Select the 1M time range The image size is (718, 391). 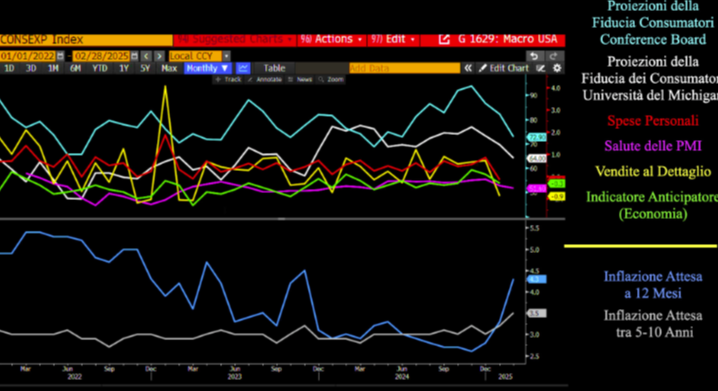coord(53,68)
